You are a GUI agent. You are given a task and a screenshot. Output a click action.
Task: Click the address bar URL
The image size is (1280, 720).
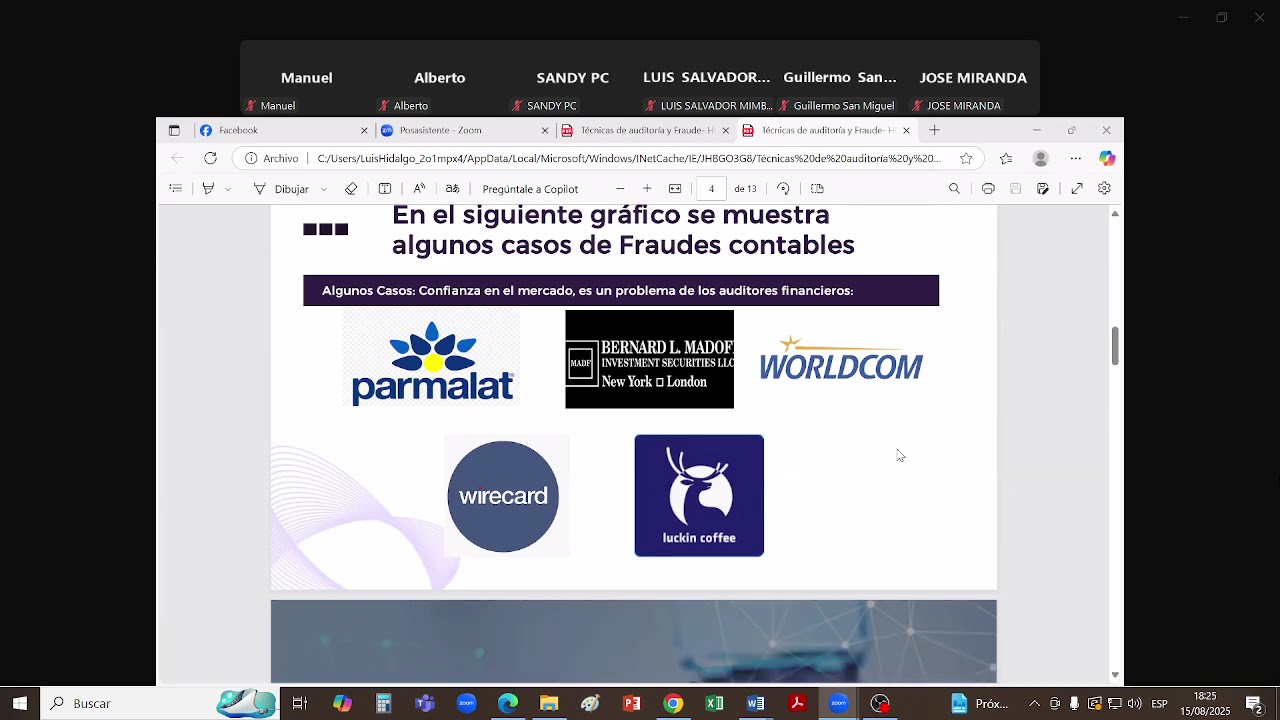[629, 158]
